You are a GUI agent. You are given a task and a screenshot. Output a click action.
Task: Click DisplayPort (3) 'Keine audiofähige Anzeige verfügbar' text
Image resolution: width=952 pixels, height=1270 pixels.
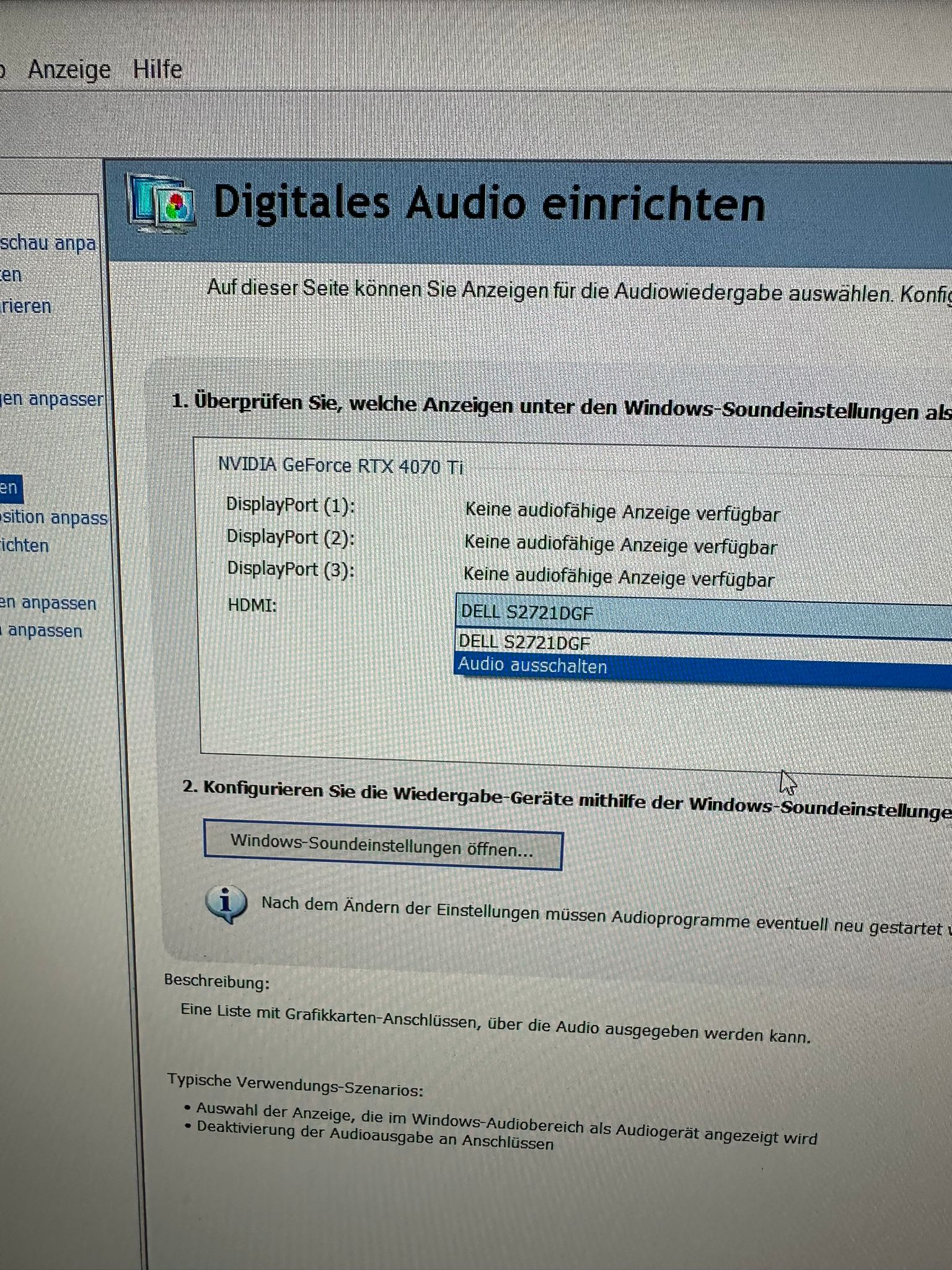[x=619, y=578]
